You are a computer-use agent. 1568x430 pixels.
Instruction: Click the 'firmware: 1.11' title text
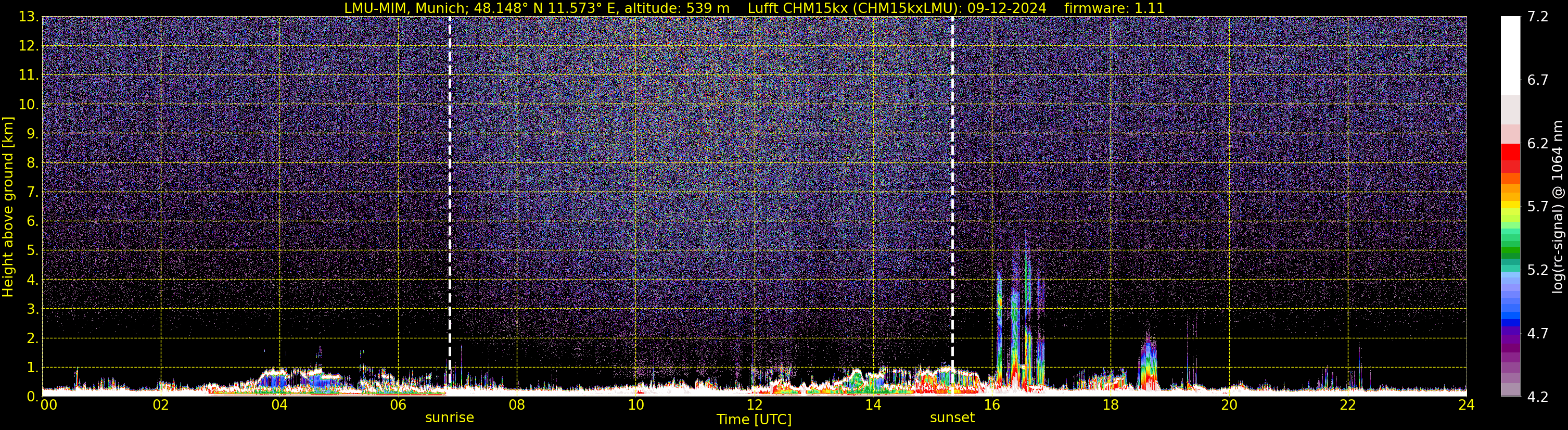click(x=1114, y=8)
